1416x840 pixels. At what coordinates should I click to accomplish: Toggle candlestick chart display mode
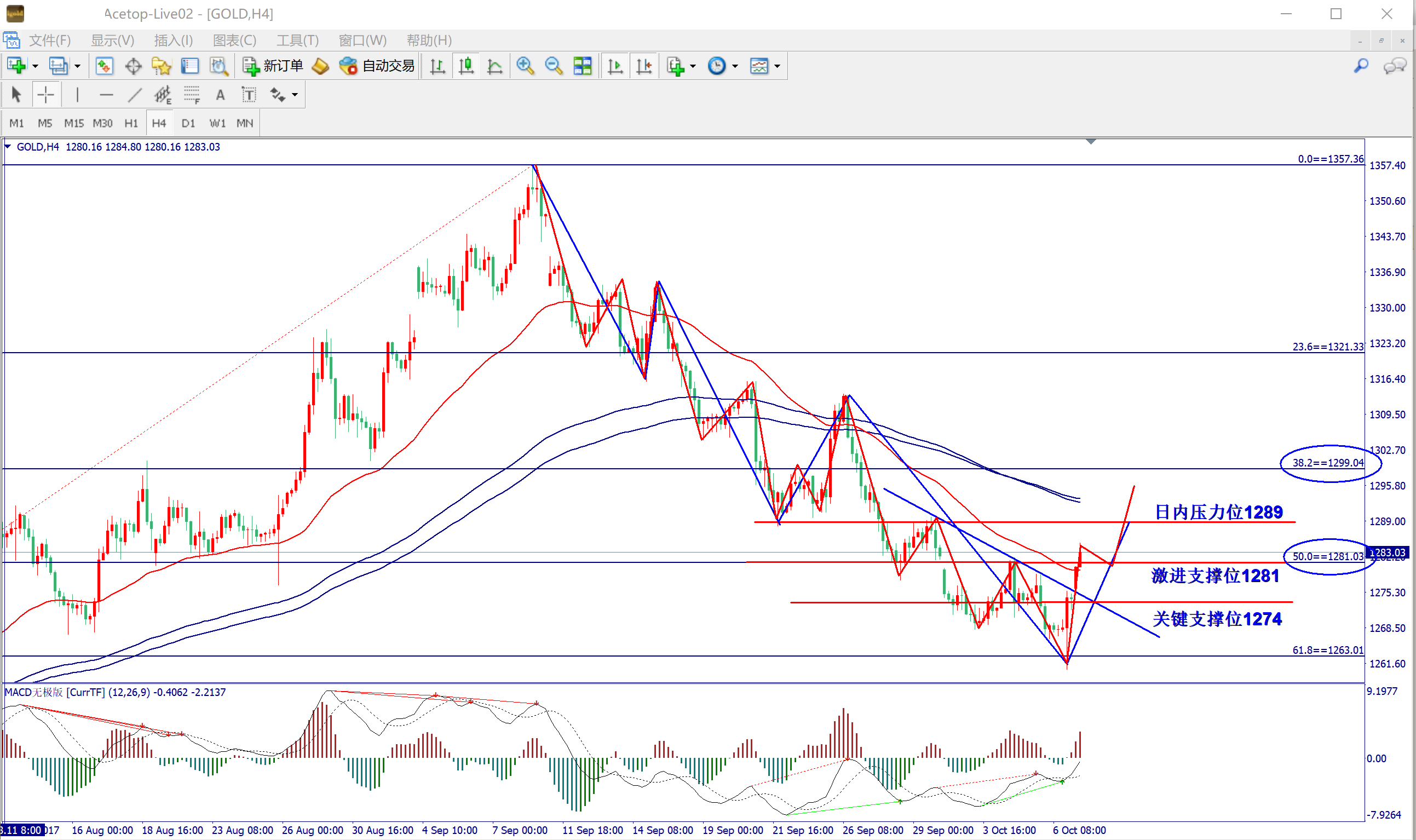[466, 66]
